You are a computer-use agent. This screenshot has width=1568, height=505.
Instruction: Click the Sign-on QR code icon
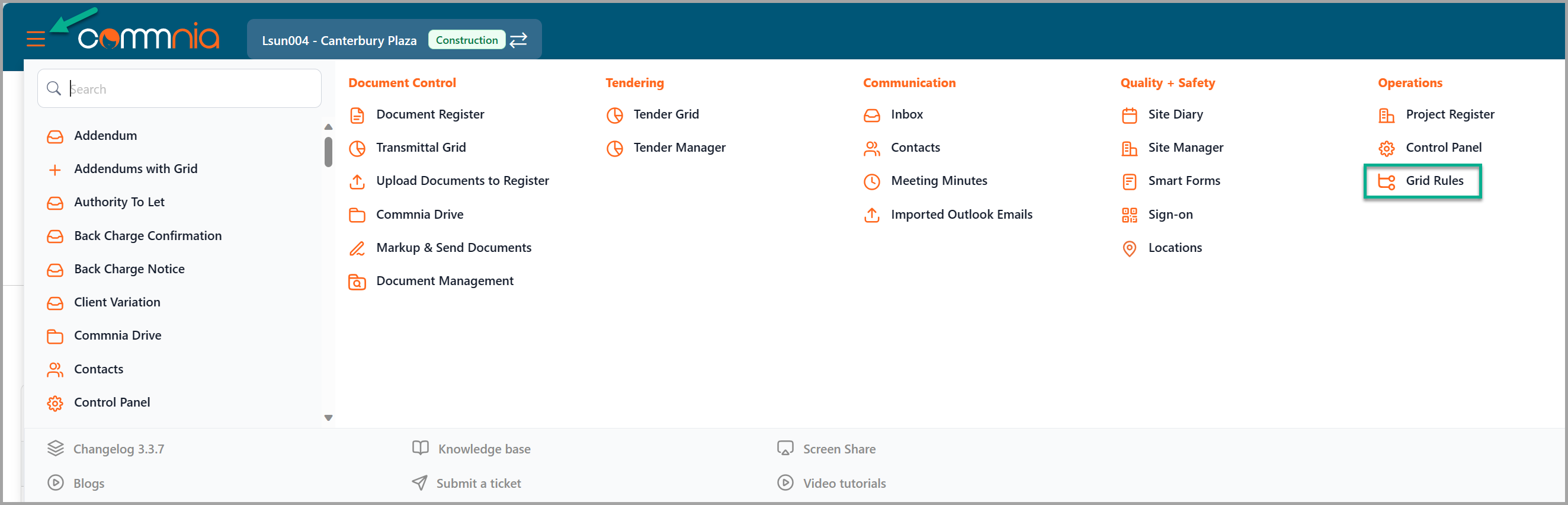coord(1129,215)
